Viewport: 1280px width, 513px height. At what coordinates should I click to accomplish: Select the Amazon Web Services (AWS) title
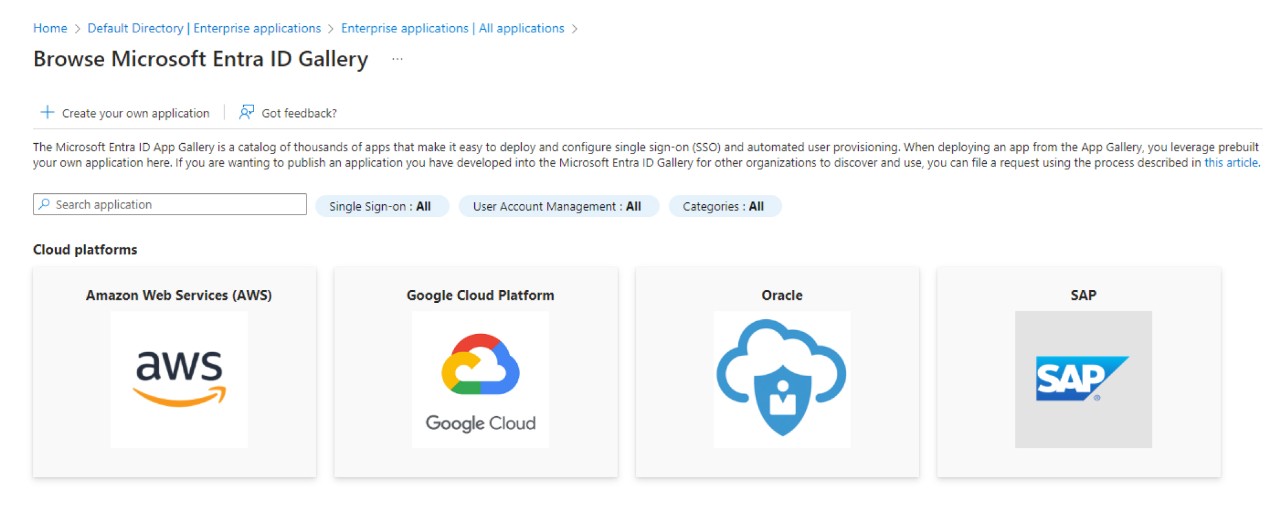pos(179,295)
